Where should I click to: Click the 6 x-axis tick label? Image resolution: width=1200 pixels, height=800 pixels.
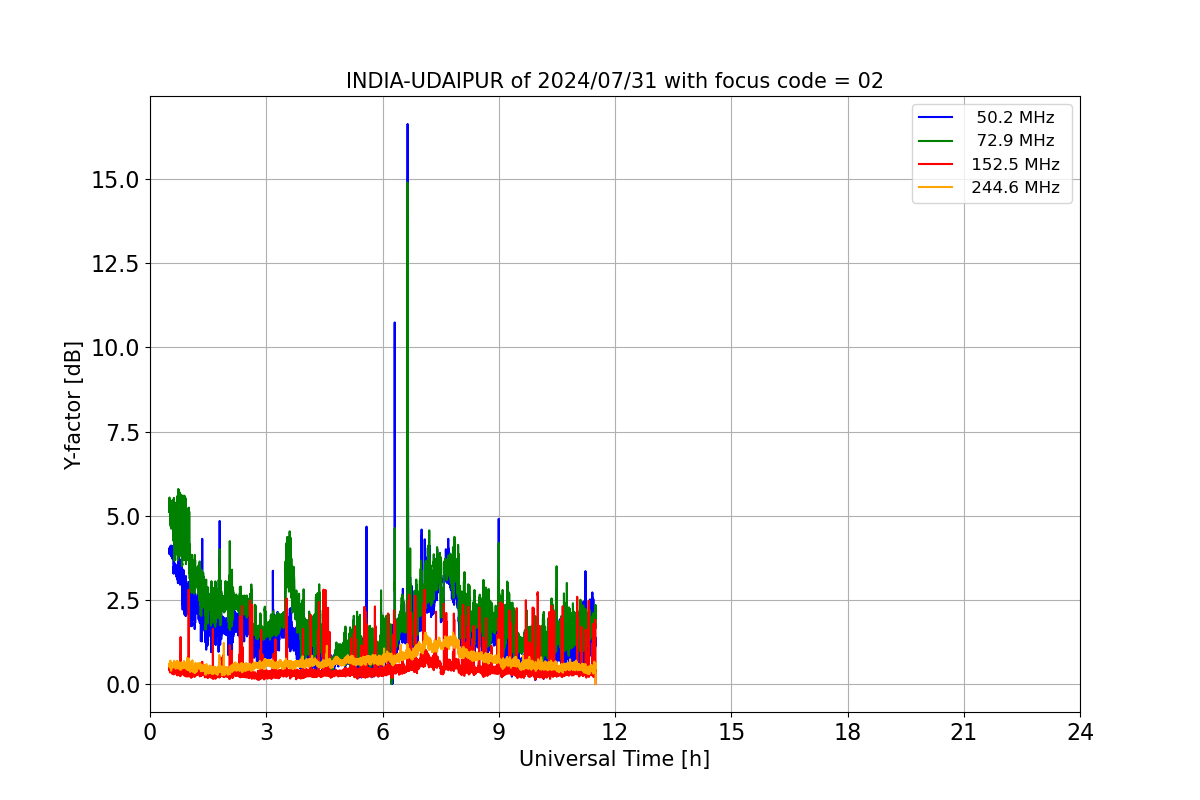click(x=382, y=732)
